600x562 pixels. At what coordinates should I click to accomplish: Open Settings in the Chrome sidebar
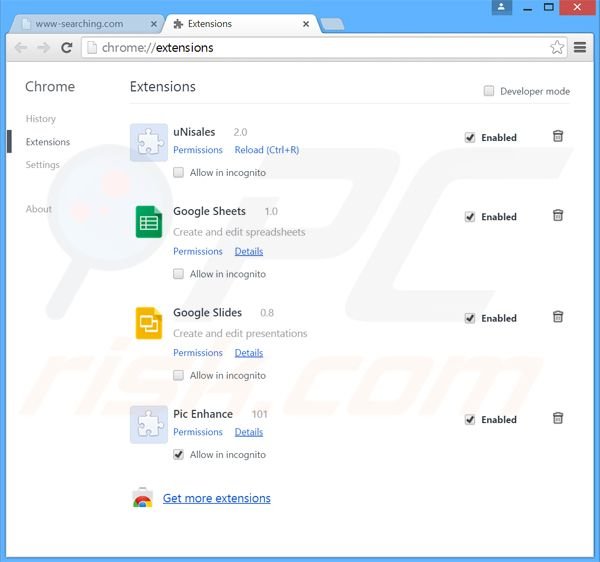click(x=43, y=165)
